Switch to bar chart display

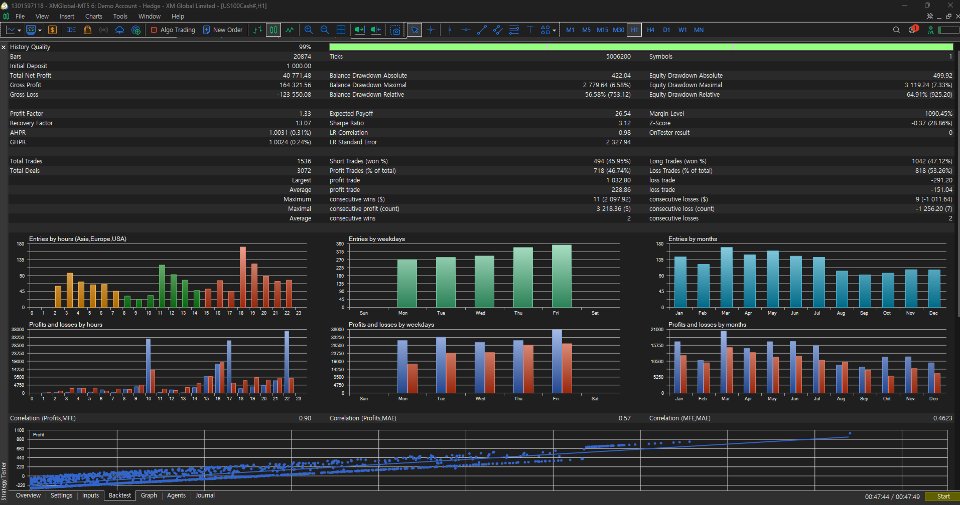pos(258,29)
